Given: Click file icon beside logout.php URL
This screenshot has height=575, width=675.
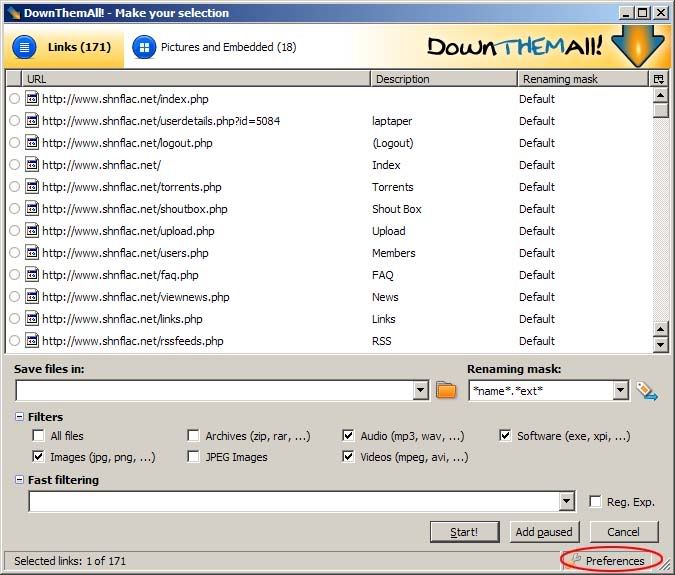Looking at the screenshot, I should (x=31, y=142).
